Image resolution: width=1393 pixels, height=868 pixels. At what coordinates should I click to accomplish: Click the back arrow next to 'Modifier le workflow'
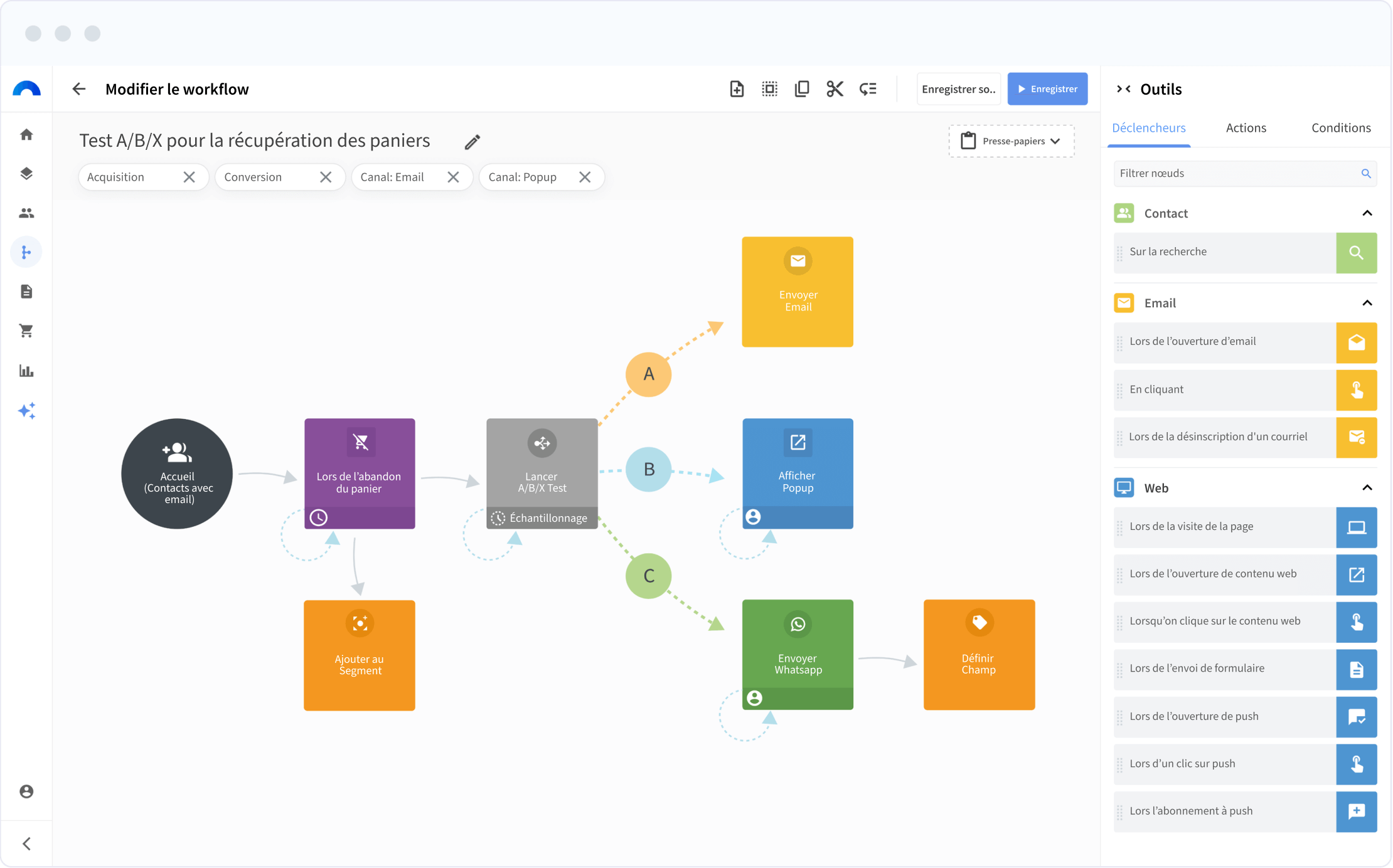click(x=78, y=89)
